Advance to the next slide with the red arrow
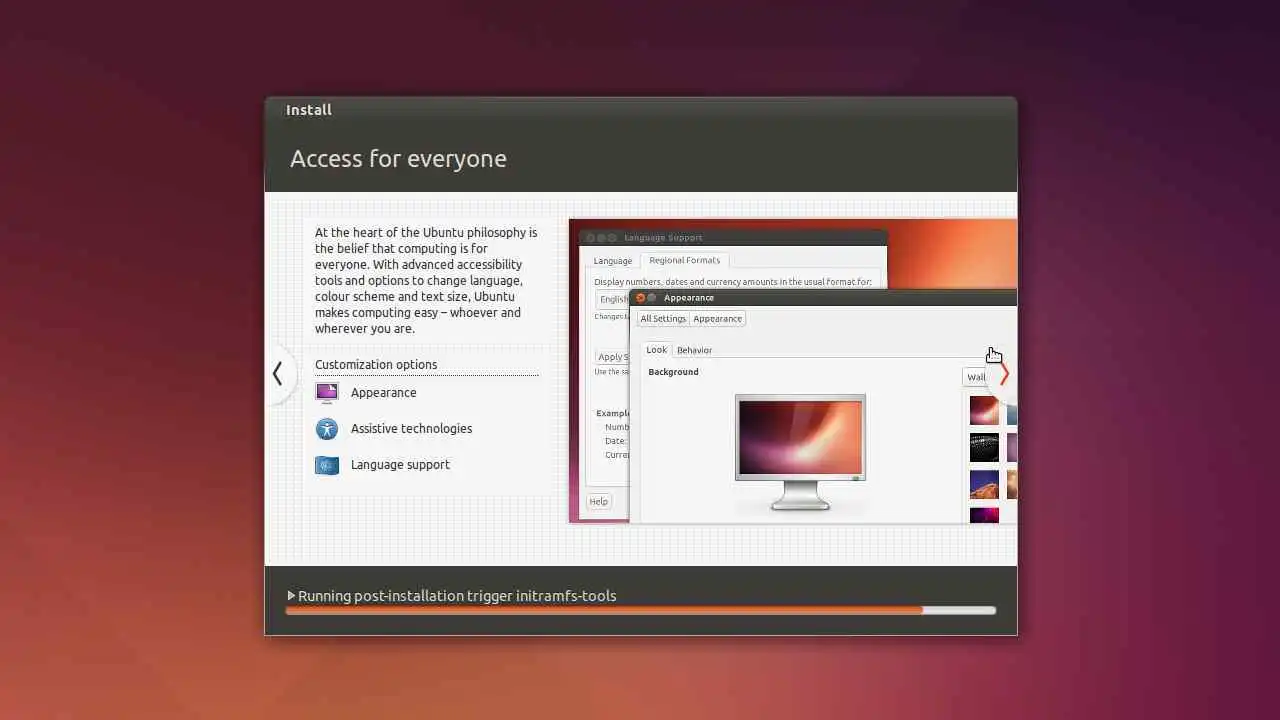Viewport: 1280px width, 720px height. tap(1004, 374)
